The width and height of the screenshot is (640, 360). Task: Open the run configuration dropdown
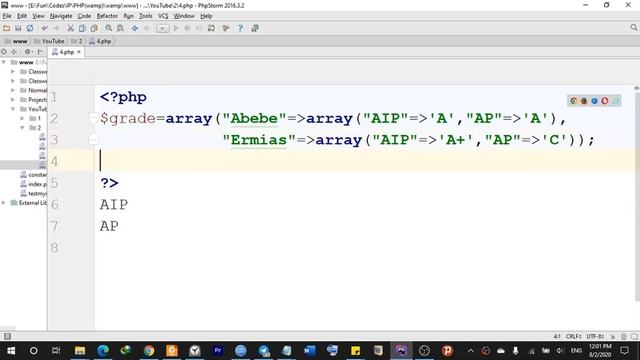(162, 28)
